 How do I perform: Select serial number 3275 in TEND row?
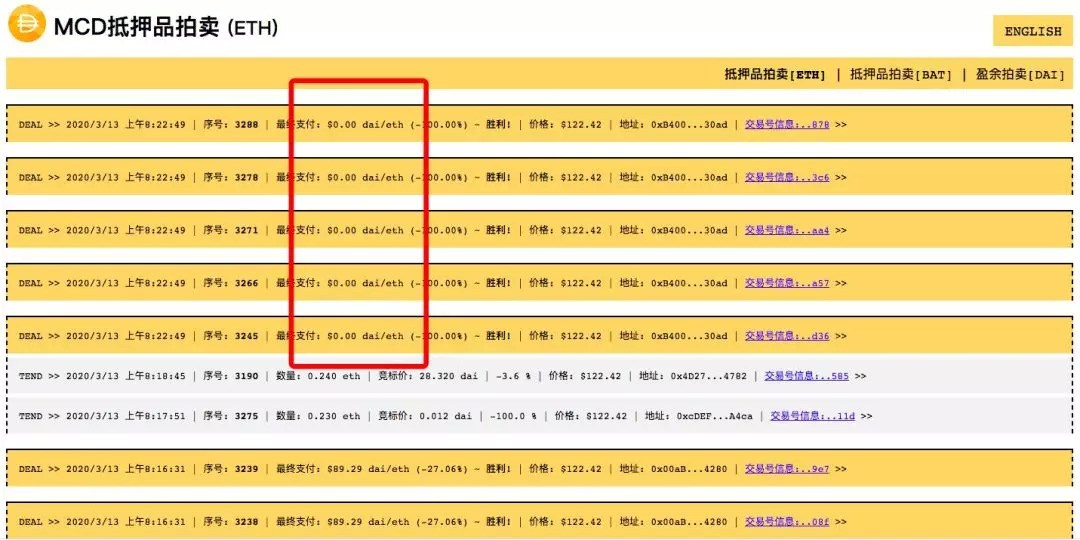click(x=247, y=416)
